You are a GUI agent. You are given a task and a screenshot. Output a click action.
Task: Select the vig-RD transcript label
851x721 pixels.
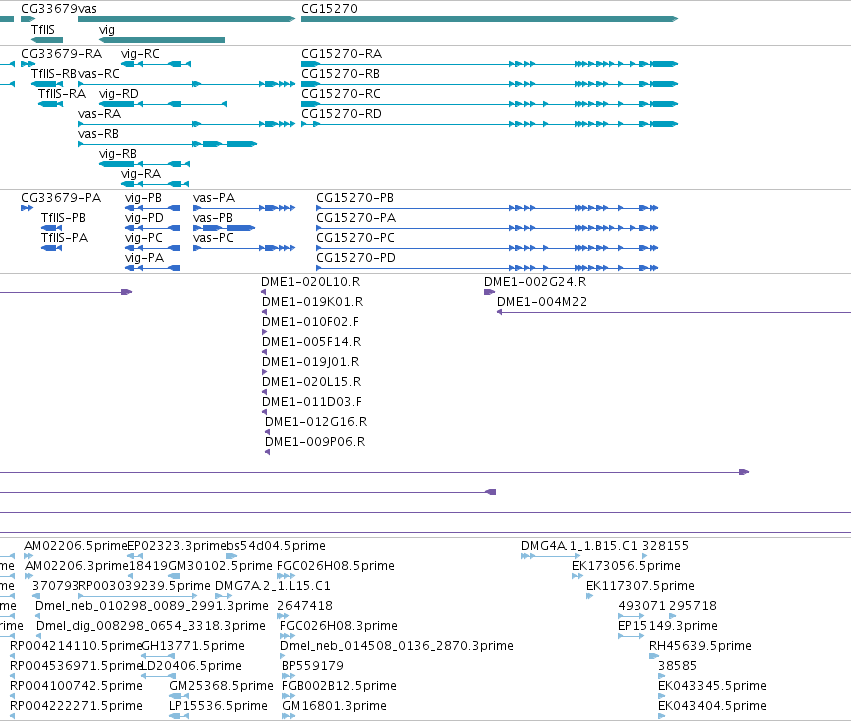pos(118,94)
